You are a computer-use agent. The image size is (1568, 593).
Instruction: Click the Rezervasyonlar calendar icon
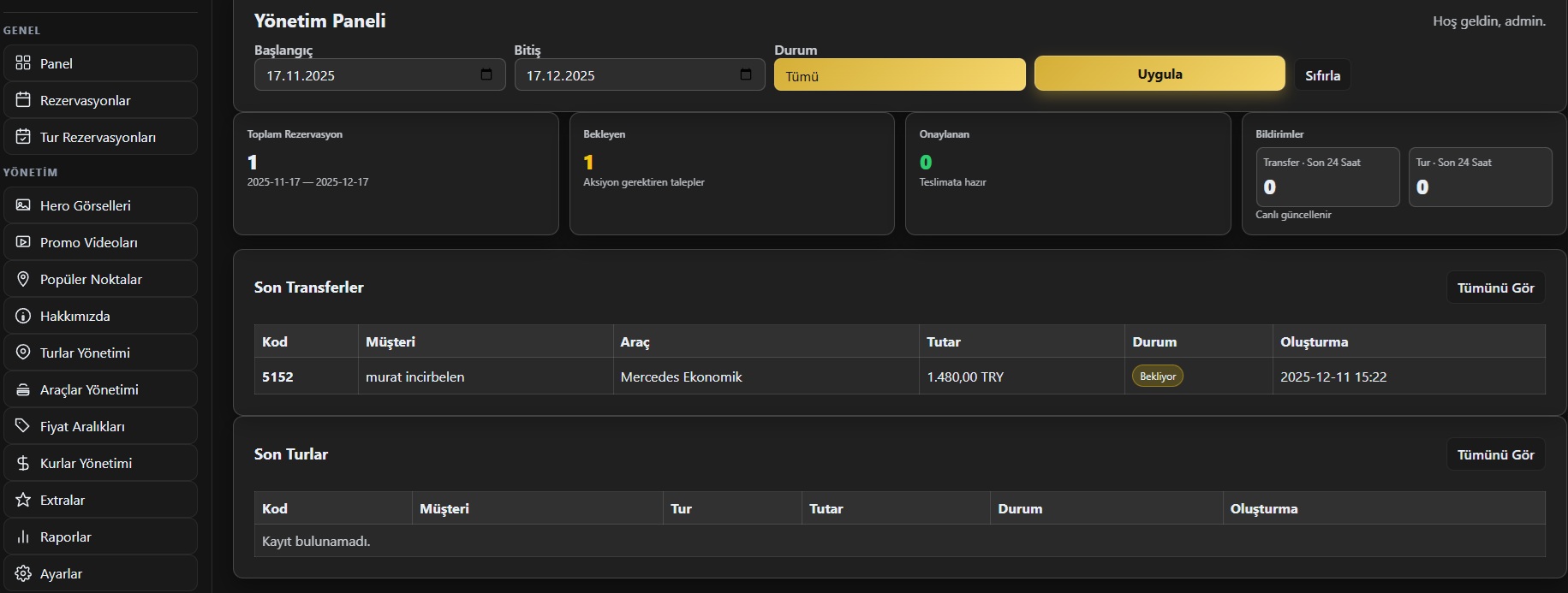coord(23,100)
